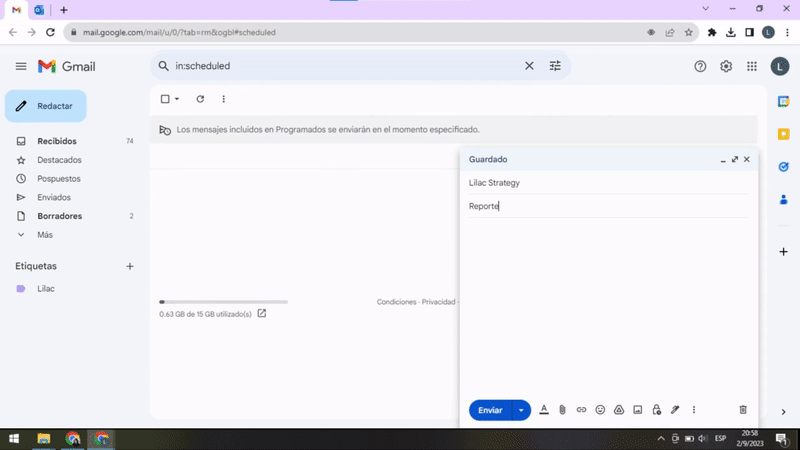Insert a link in compose
The height and width of the screenshot is (450, 800).
[x=581, y=410]
